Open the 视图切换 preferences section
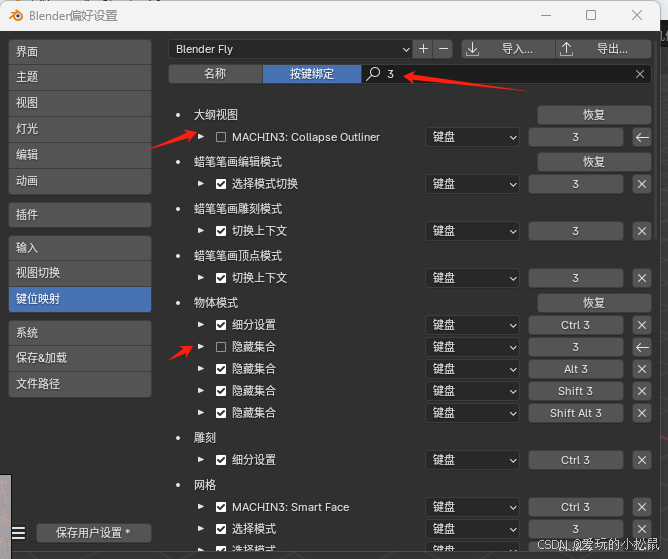The width and height of the screenshot is (668, 559). tap(80, 273)
